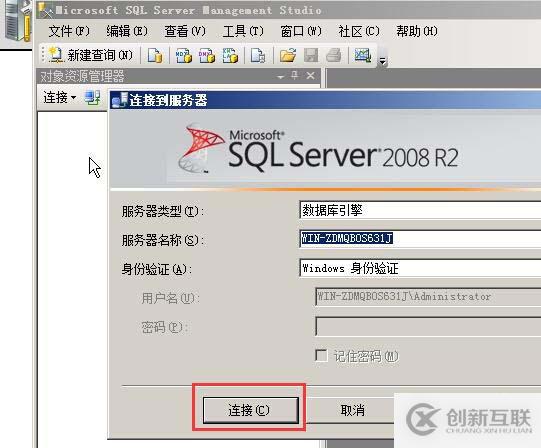Toggle the Object Explorer auto-hide pin
This screenshot has height=448, width=541.
[x=295, y=76]
